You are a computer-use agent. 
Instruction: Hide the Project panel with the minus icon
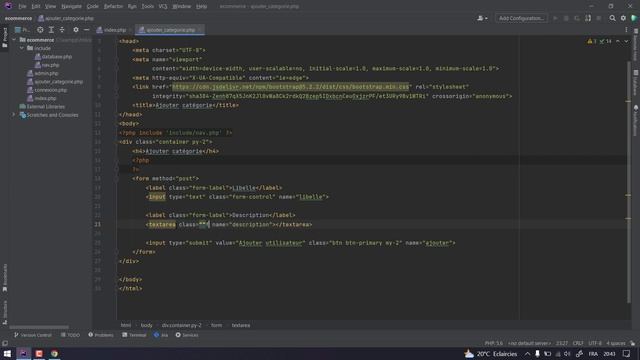87,30
